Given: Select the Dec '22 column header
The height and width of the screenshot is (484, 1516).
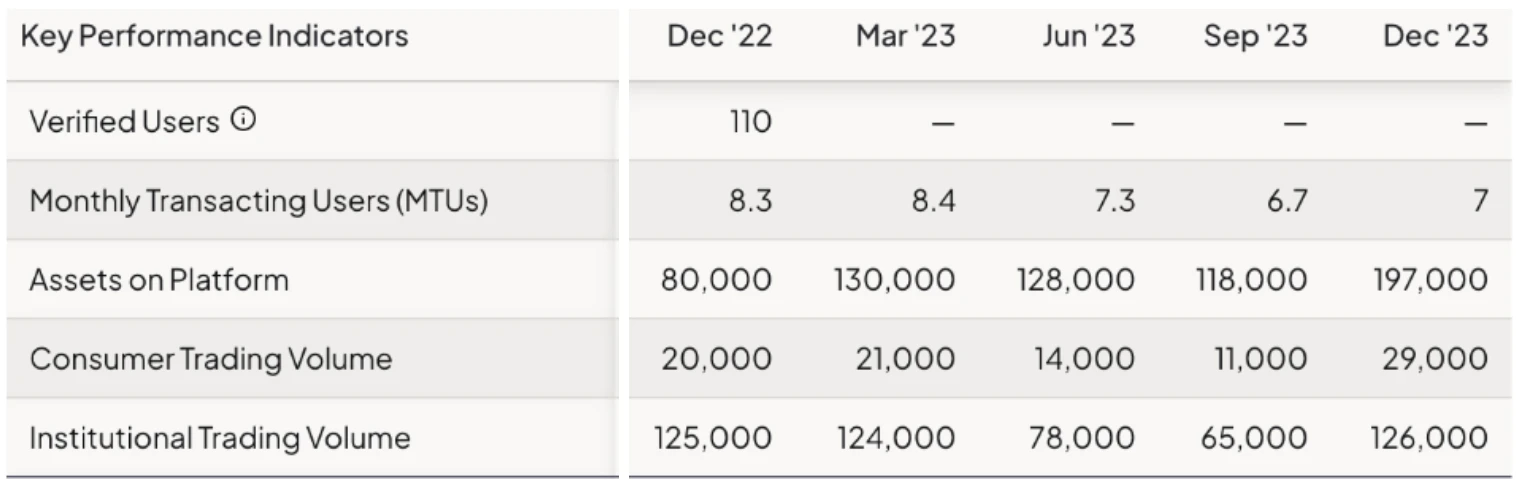Looking at the screenshot, I should click(719, 37).
